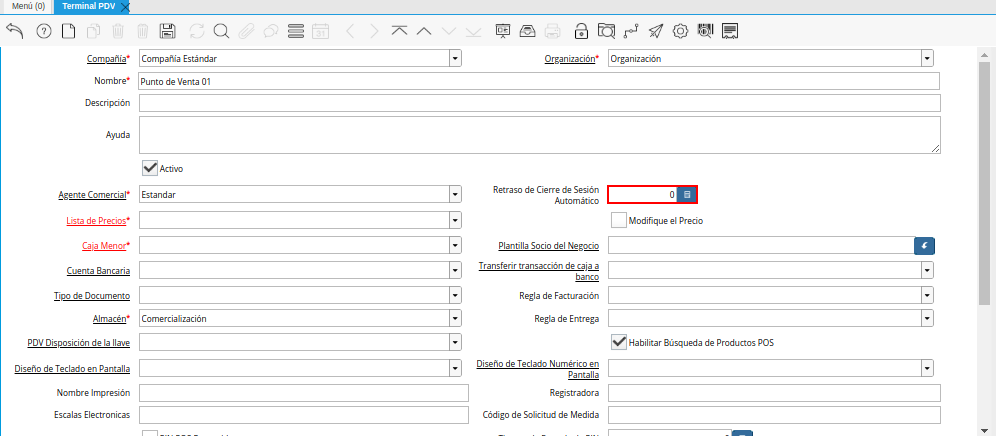Expand the Compañía dropdown
The width and height of the screenshot is (996, 436).
[455, 58]
